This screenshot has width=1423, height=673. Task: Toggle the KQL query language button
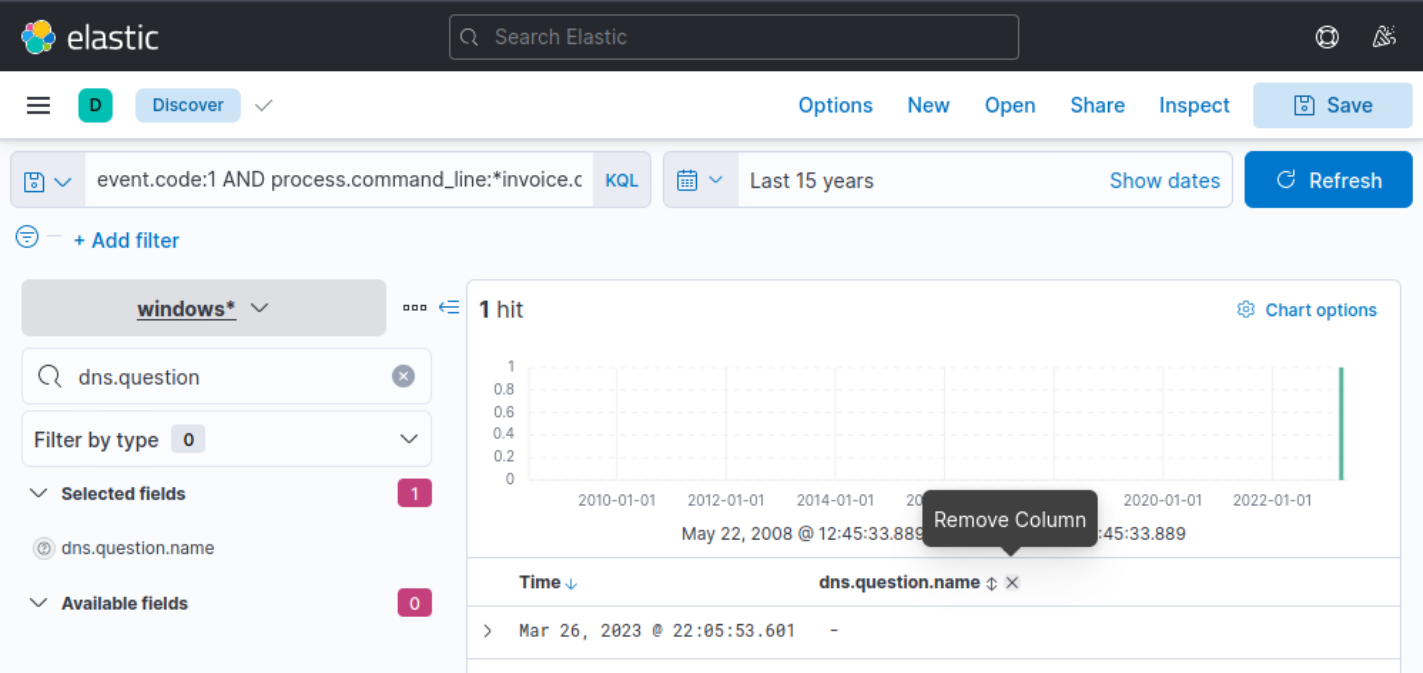(x=621, y=179)
